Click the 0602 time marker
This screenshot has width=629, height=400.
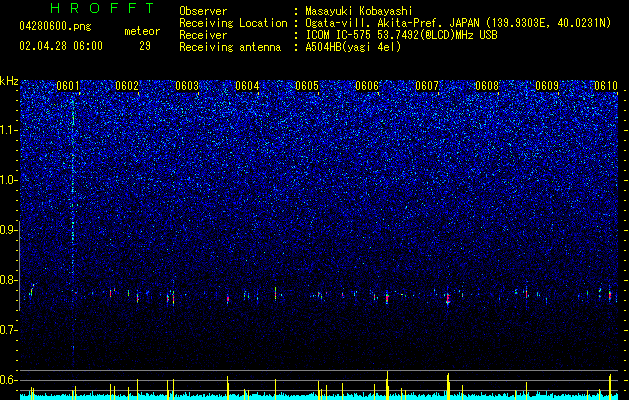coord(127,86)
